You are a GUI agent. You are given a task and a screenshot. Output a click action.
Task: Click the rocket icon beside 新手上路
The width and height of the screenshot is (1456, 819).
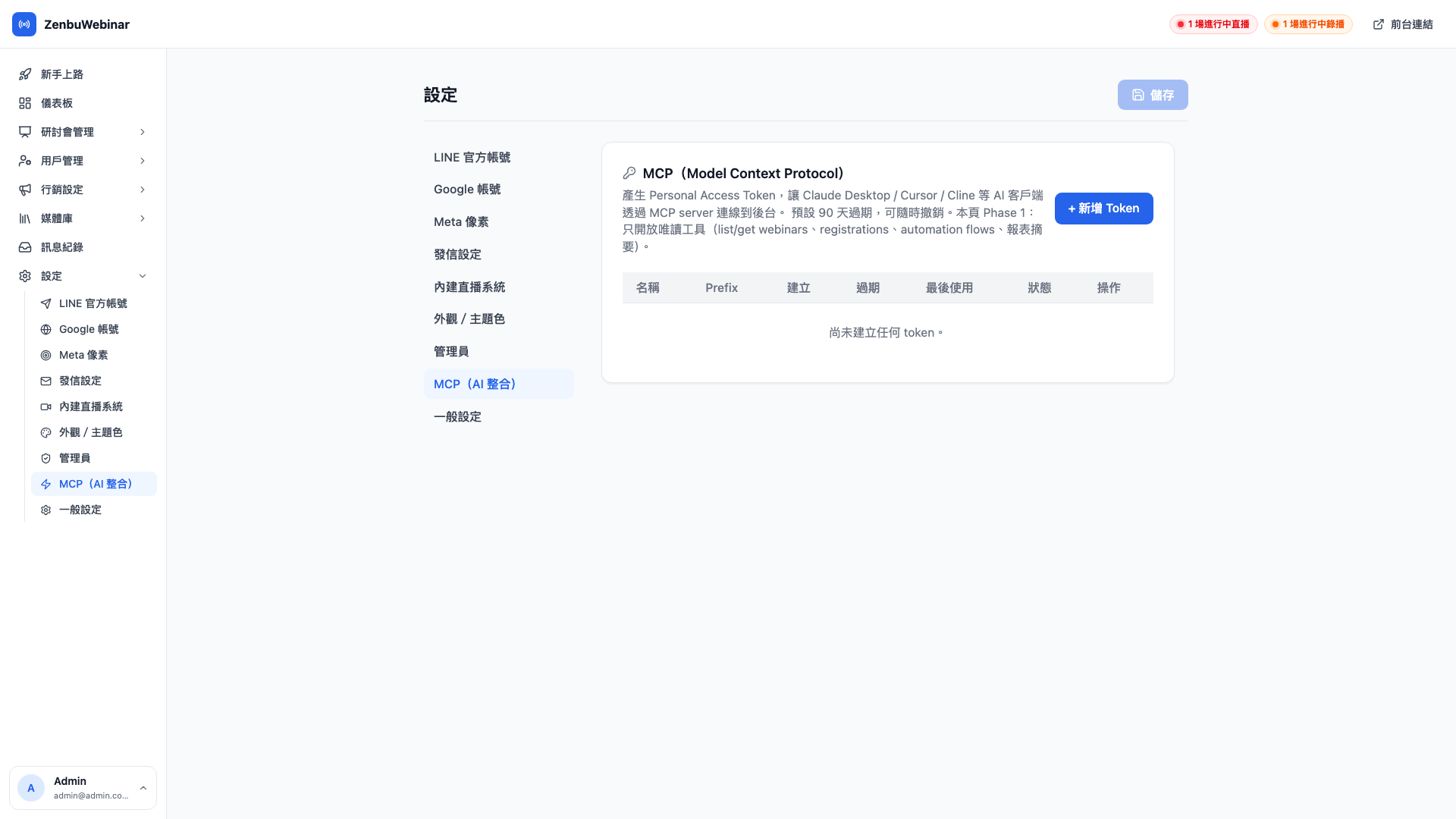[25, 74]
